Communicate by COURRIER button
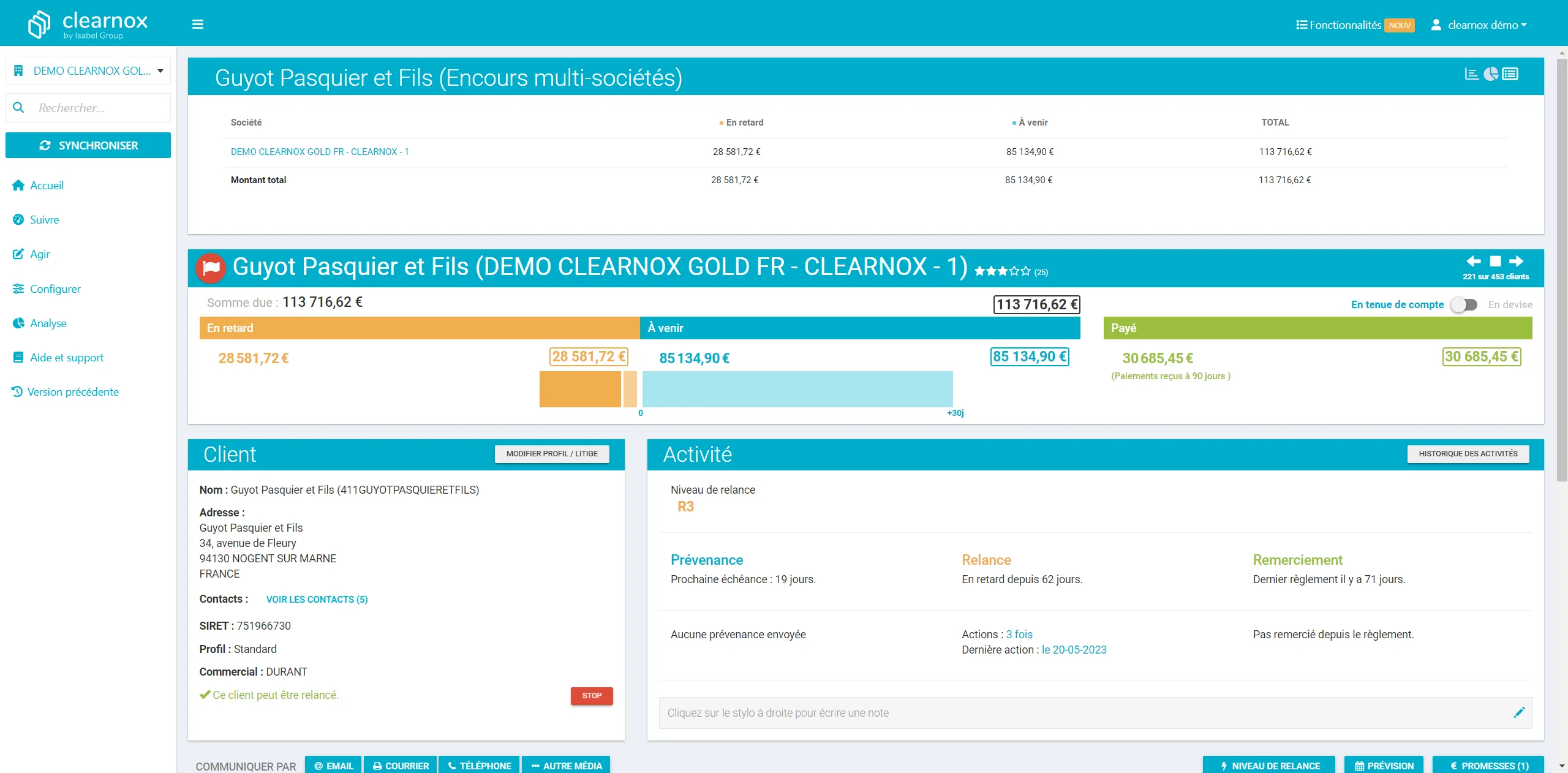Viewport: 1568px width, 773px height. point(401,766)
